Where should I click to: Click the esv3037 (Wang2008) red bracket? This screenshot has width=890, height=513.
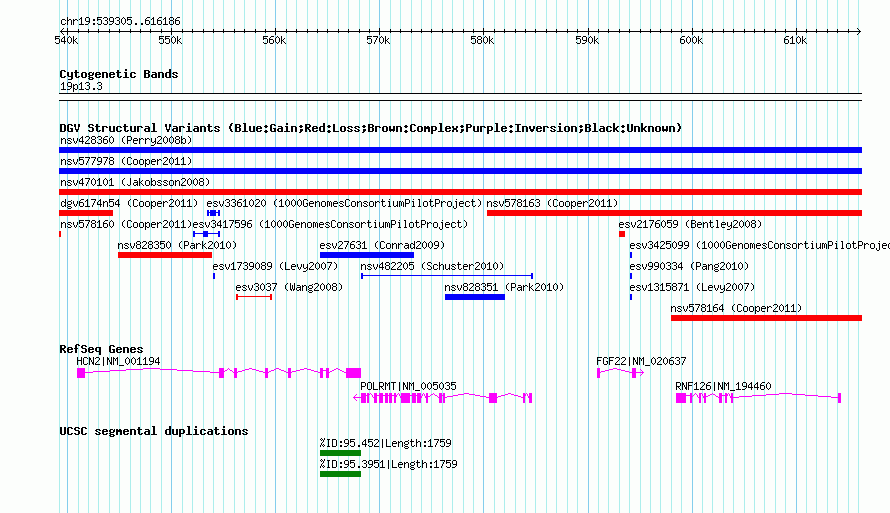[x=254, y=297]
